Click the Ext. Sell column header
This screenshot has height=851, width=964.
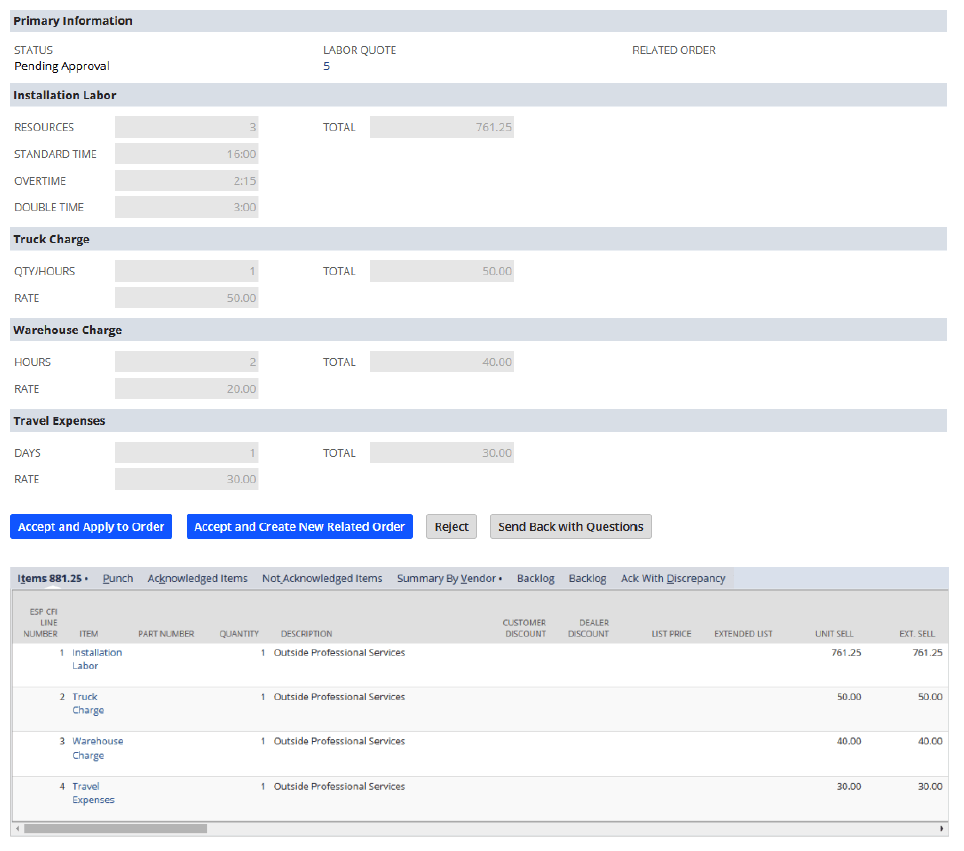point(917,633)
